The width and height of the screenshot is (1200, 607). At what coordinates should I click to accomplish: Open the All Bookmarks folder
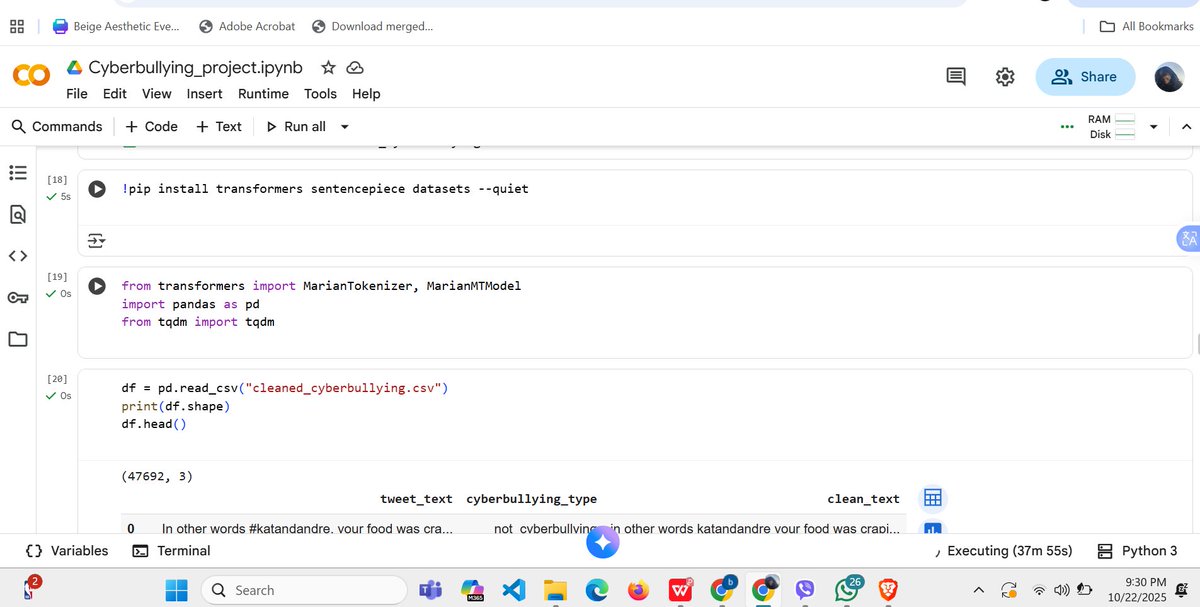click(x=1147, y=26)
